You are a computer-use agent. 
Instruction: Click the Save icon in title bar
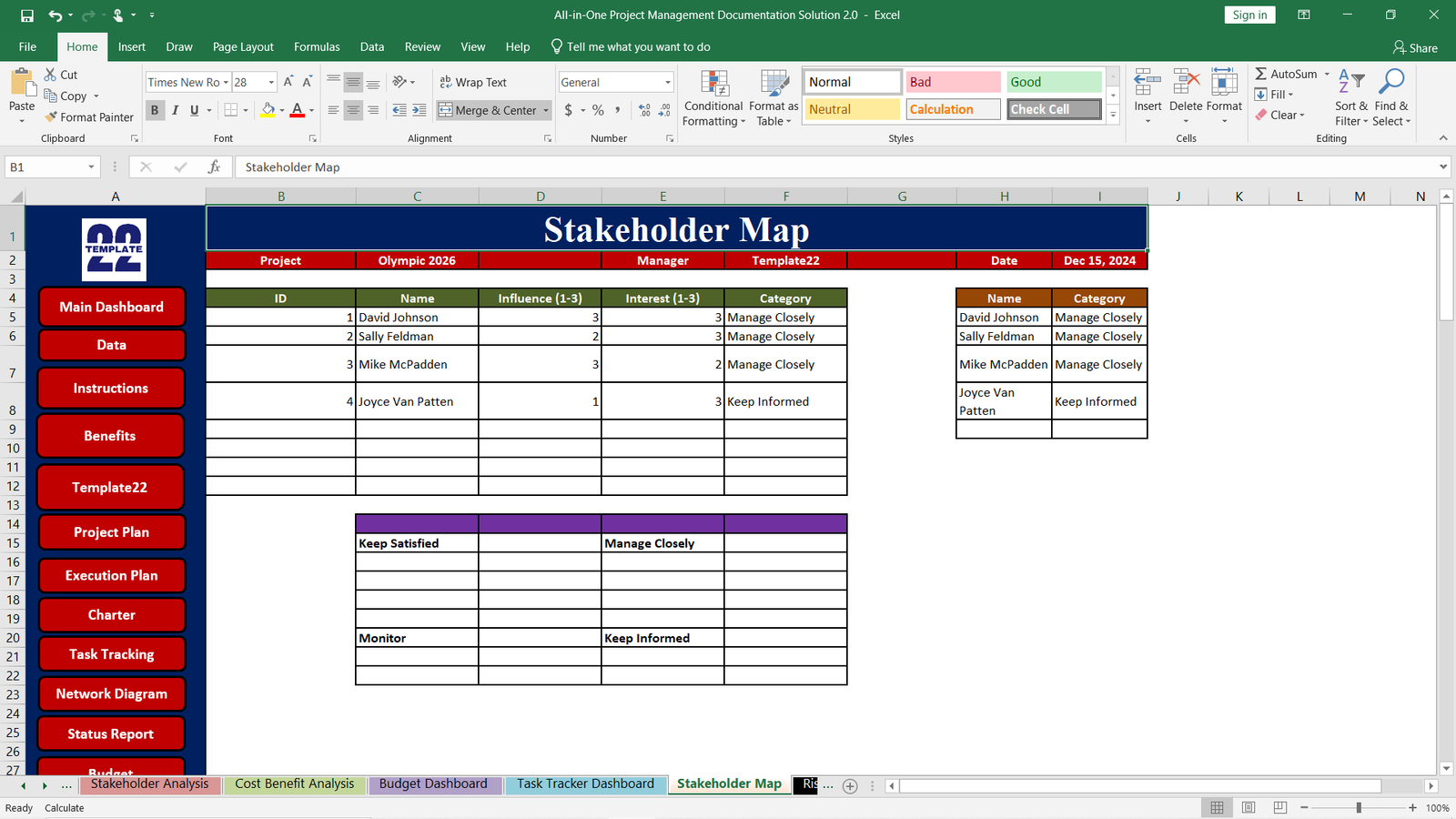point(26,15)
